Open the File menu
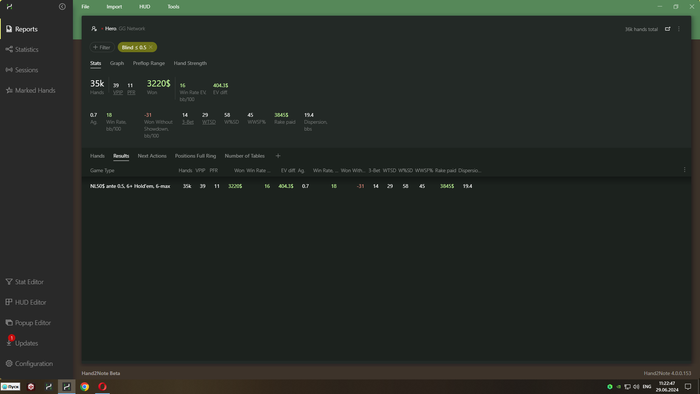This screenshot has width=700, height=394. pos(85,7)
